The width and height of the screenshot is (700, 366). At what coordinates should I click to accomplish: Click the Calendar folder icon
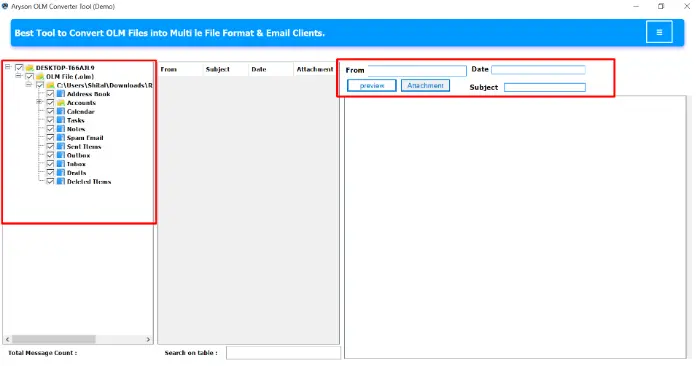pos(61,112)
